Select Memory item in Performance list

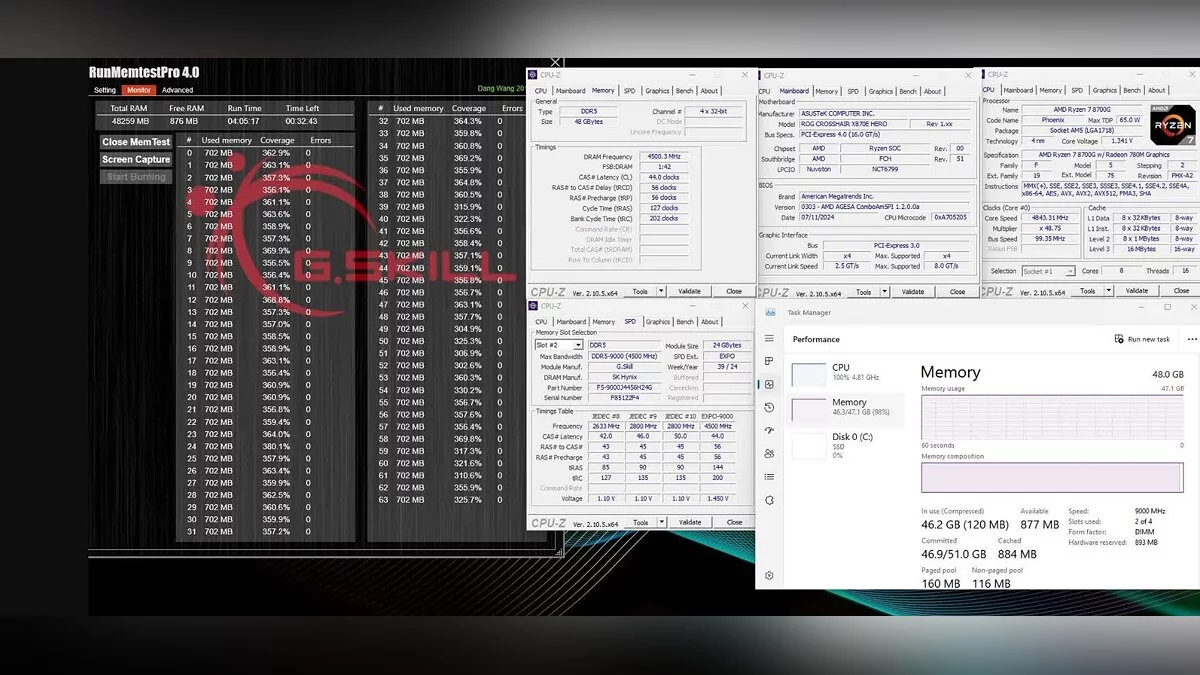click(x=845, y=408)
